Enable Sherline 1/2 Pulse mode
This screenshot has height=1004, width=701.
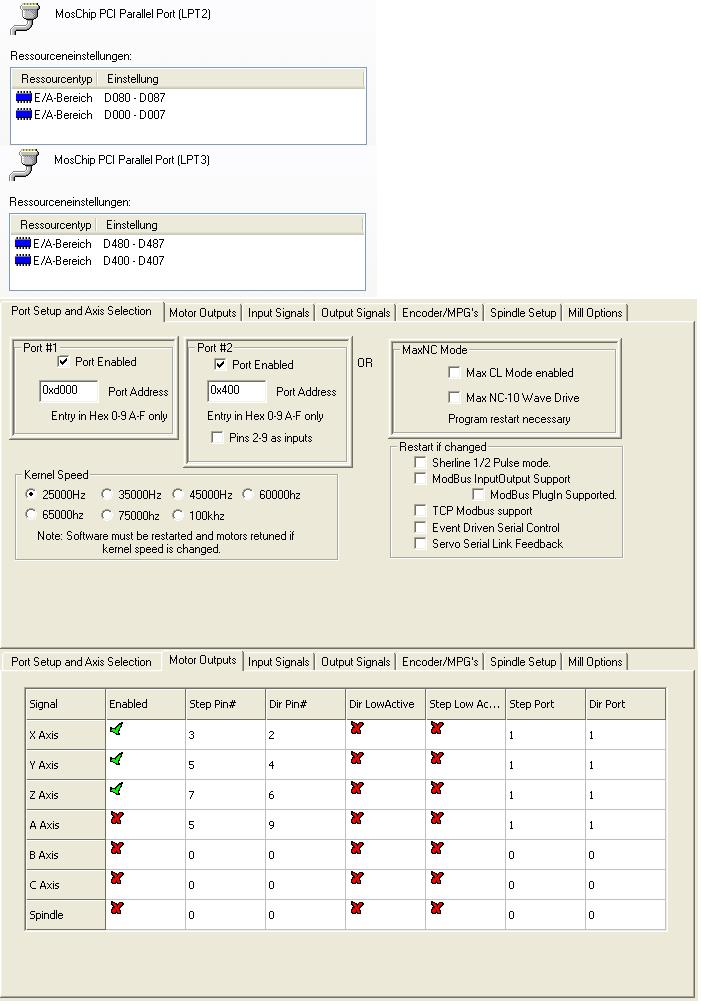[420, 462]
